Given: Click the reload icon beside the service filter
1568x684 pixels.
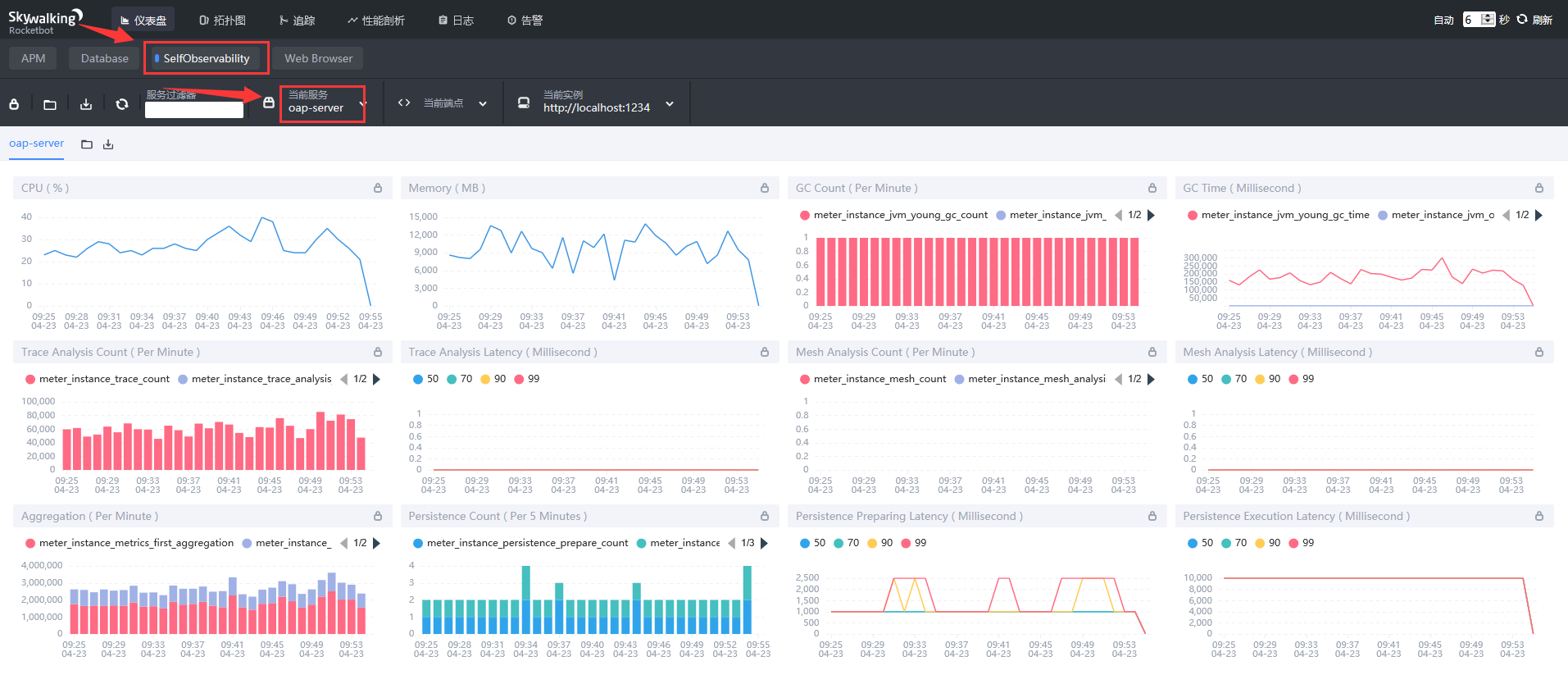Looking at the screenshot, I should (x=122, y=104).
